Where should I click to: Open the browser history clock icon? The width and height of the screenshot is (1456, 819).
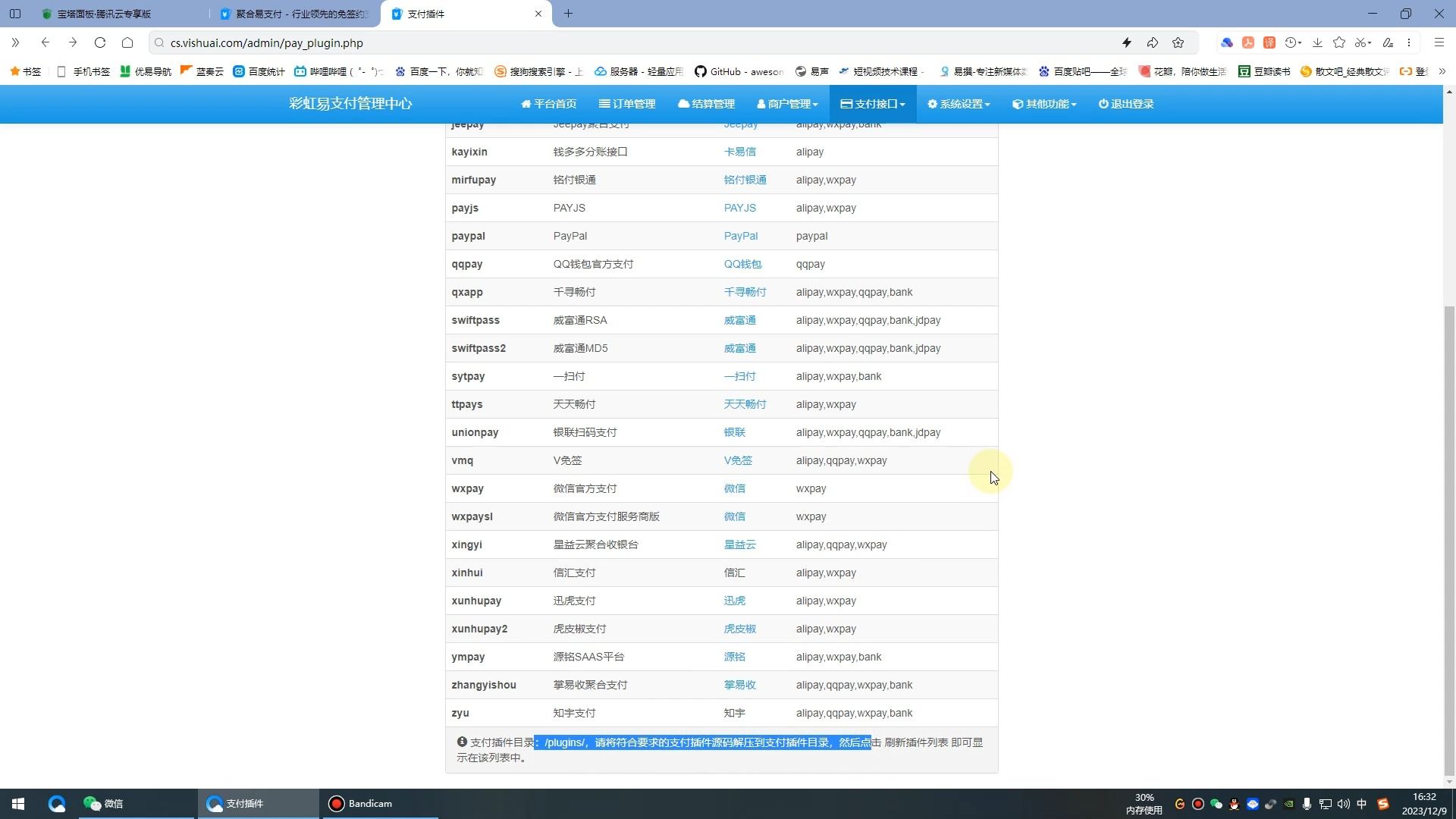tap(1292, 42)
